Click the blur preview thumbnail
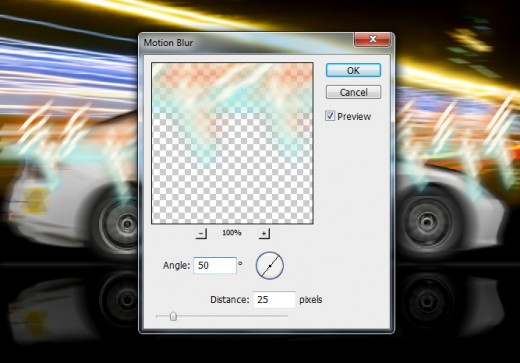This screenshot has height=363, width=520. click(x=232, y=143)
